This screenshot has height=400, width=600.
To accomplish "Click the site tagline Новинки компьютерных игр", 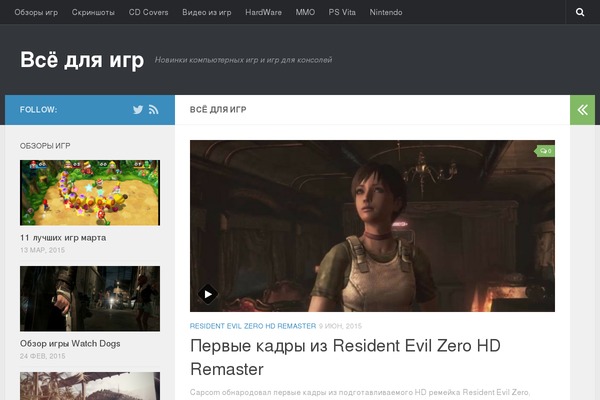I will 243,60.
